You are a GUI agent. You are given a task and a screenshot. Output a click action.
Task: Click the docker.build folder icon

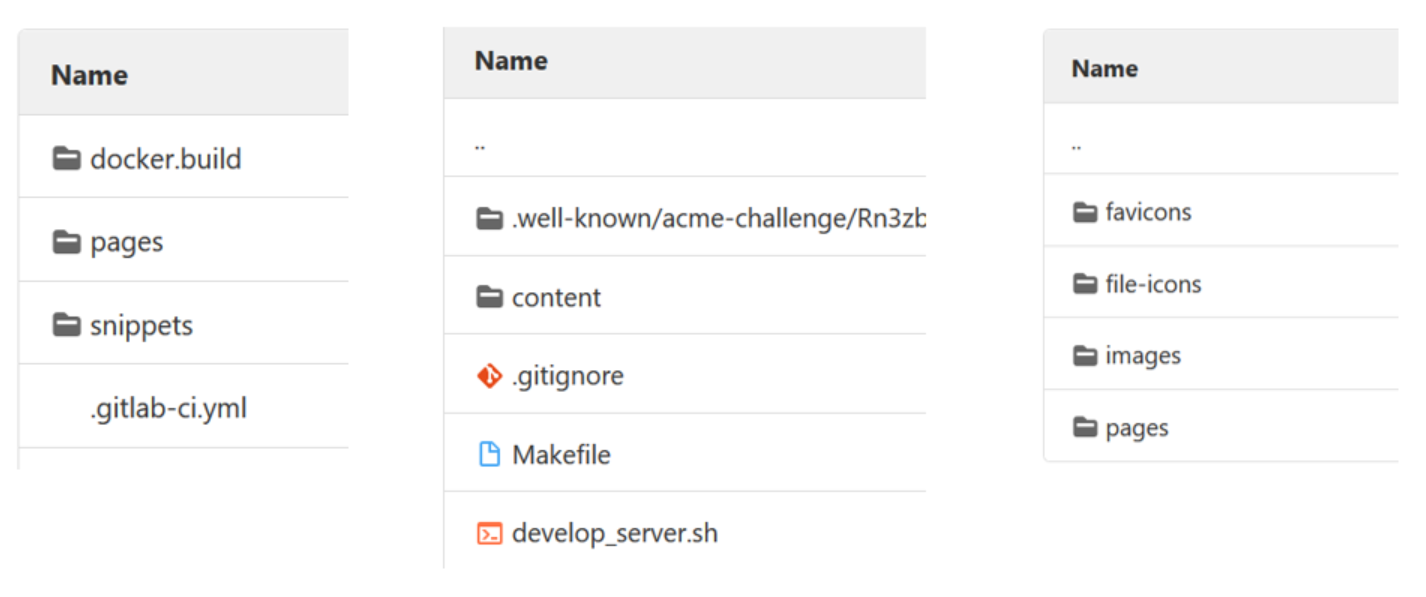tap(65, 158)
